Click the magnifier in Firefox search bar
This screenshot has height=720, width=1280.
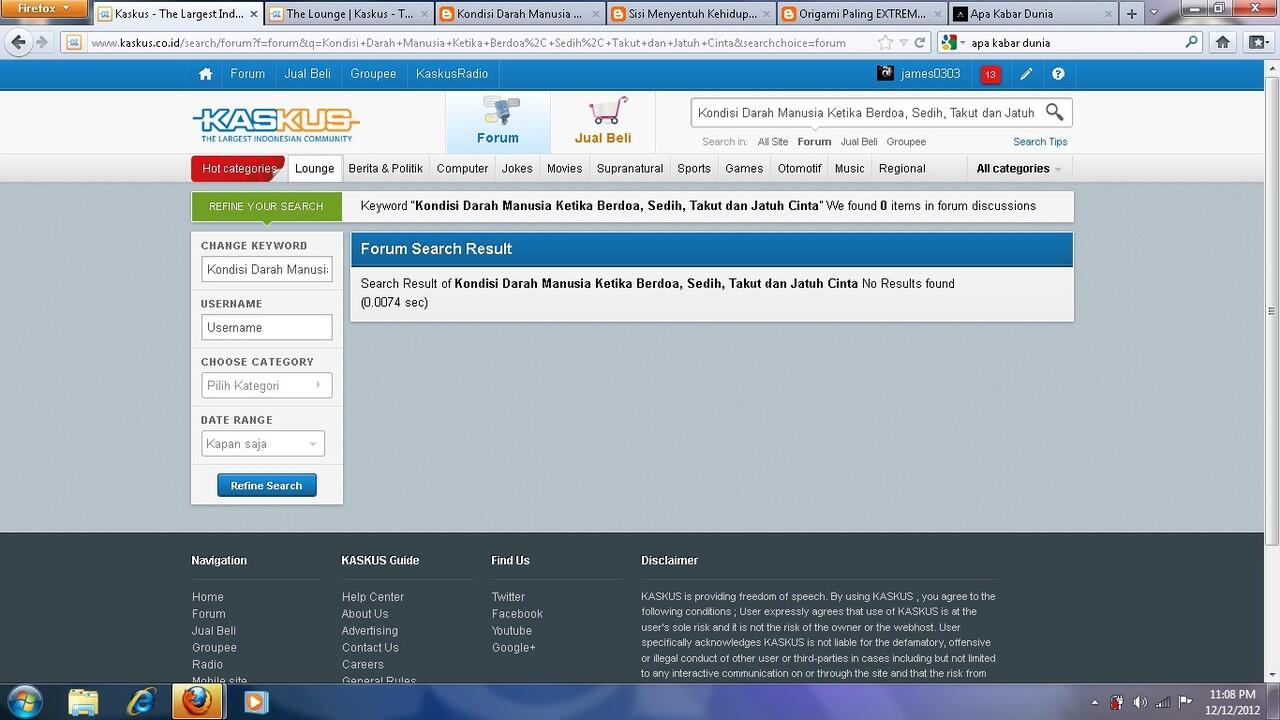(1191, 43)
